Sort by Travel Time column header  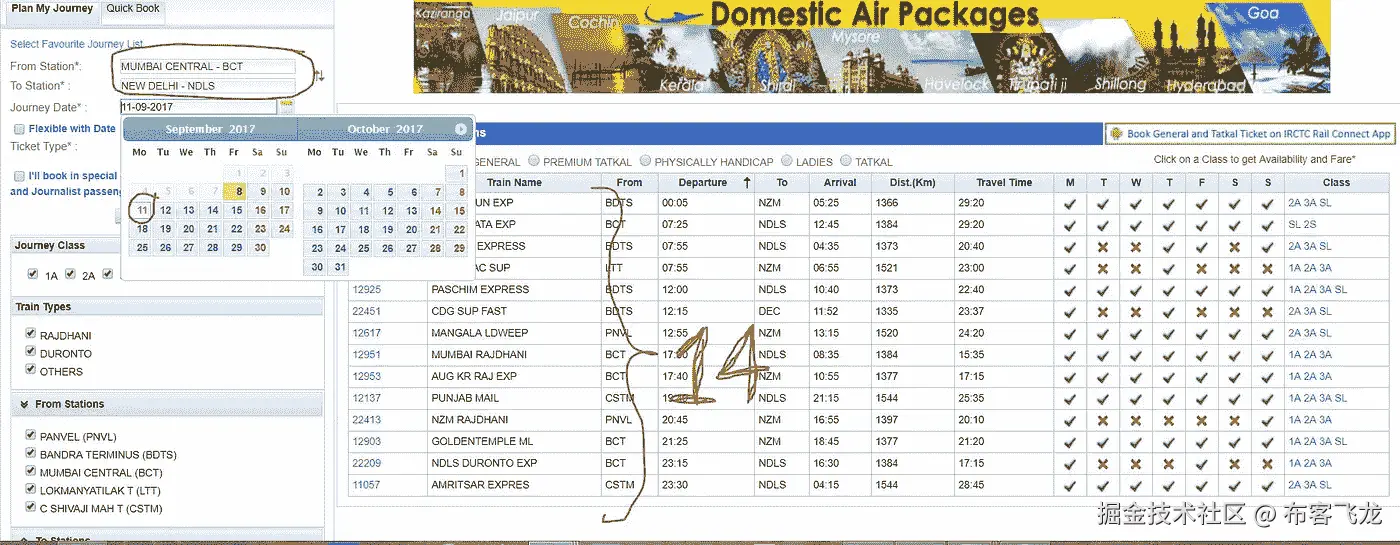coord(1005,183)
